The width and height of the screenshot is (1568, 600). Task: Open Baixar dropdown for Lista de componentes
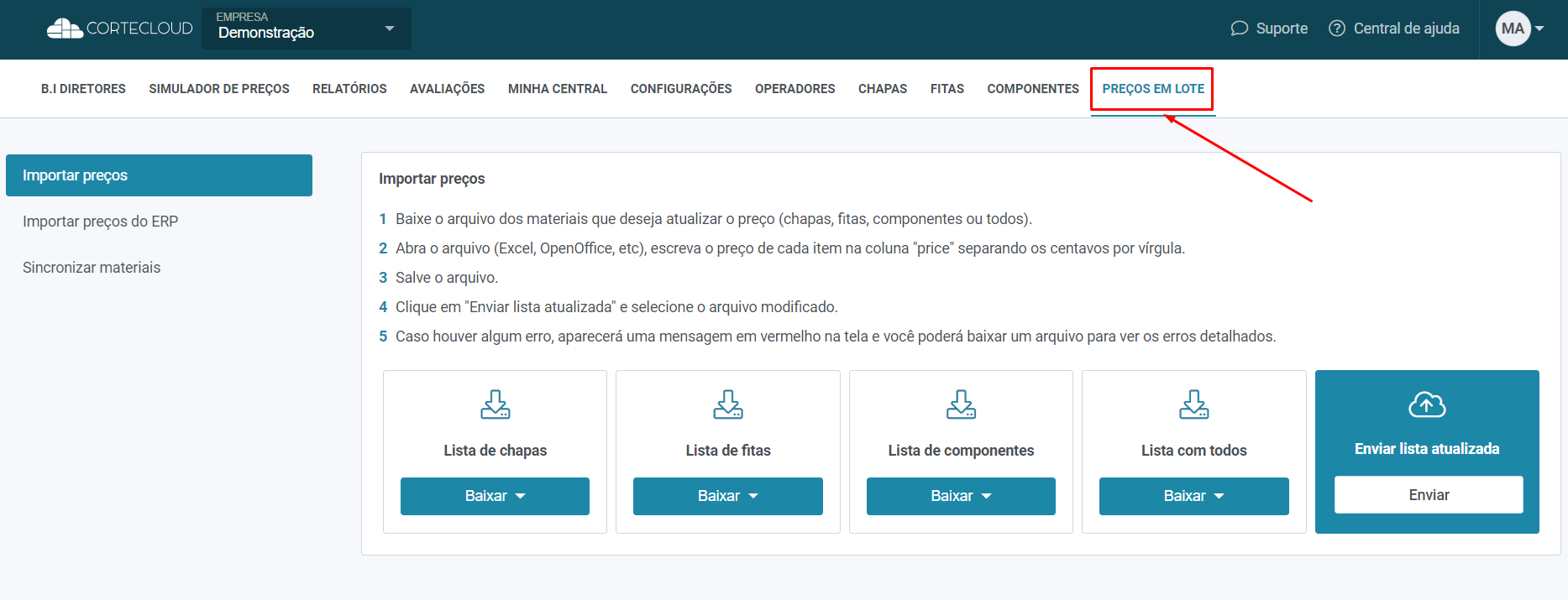pyautogui.click(x=961, y=496)
